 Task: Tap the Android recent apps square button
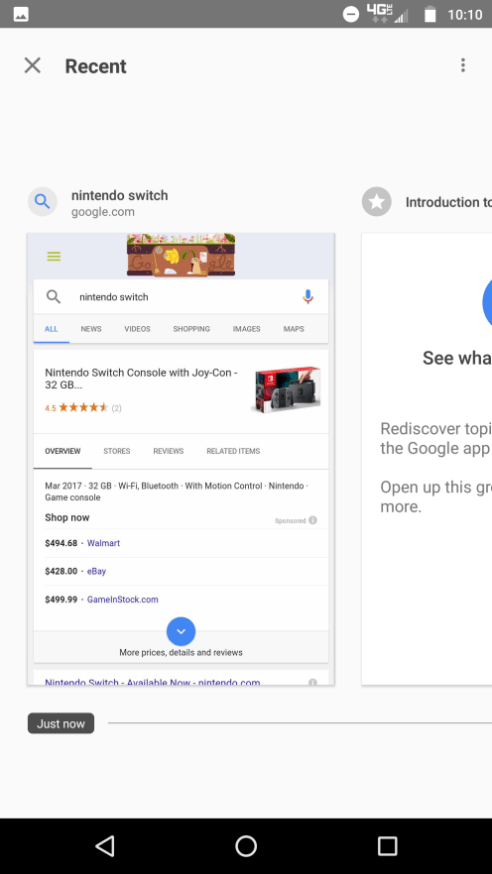click(x=387, y=846)
